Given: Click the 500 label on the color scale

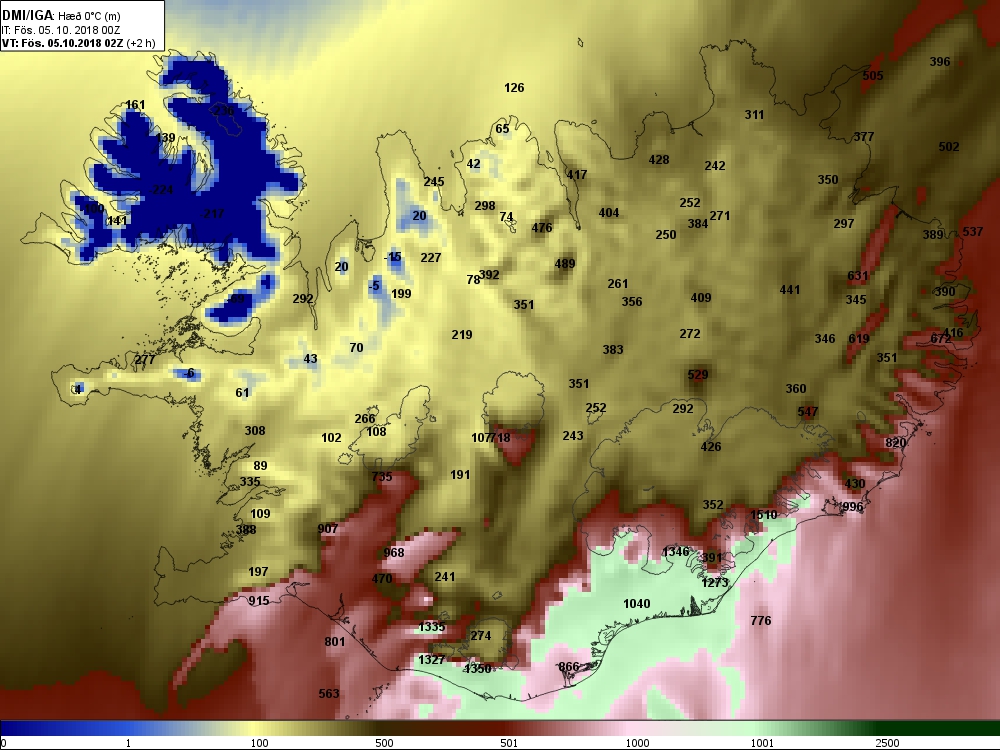Looking at the screenshot, I should (384, 743).
